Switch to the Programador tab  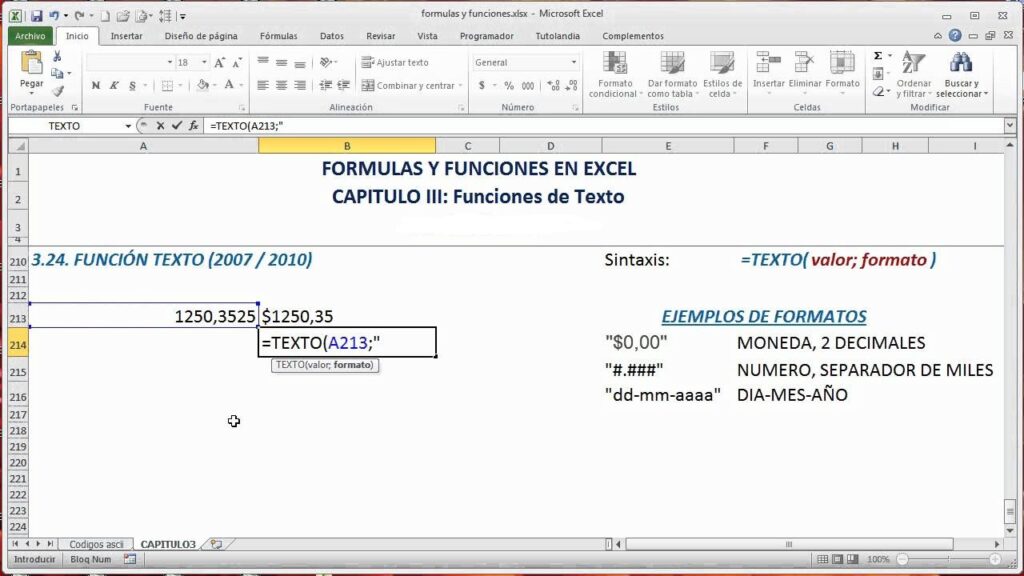click(487, 37)
